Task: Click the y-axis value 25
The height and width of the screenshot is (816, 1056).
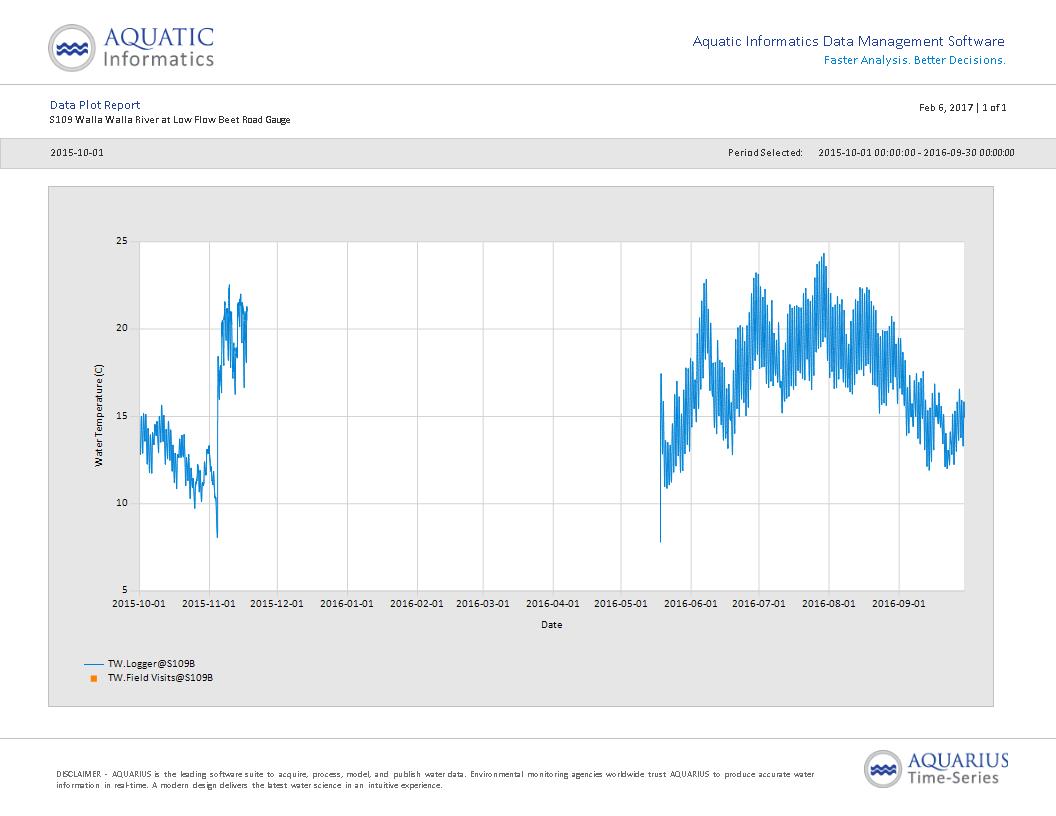Action: coord(122,241)
